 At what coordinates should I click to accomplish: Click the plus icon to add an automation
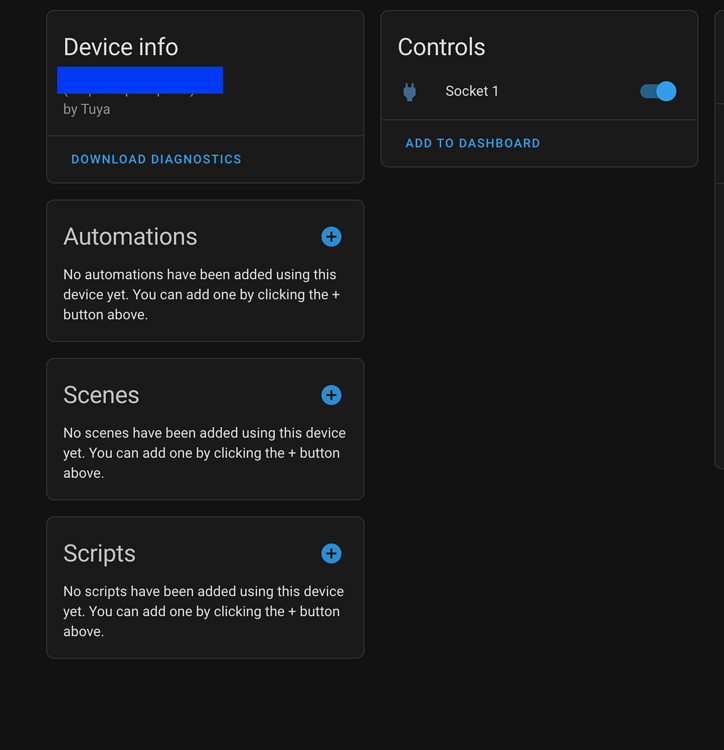pos(331,237)
